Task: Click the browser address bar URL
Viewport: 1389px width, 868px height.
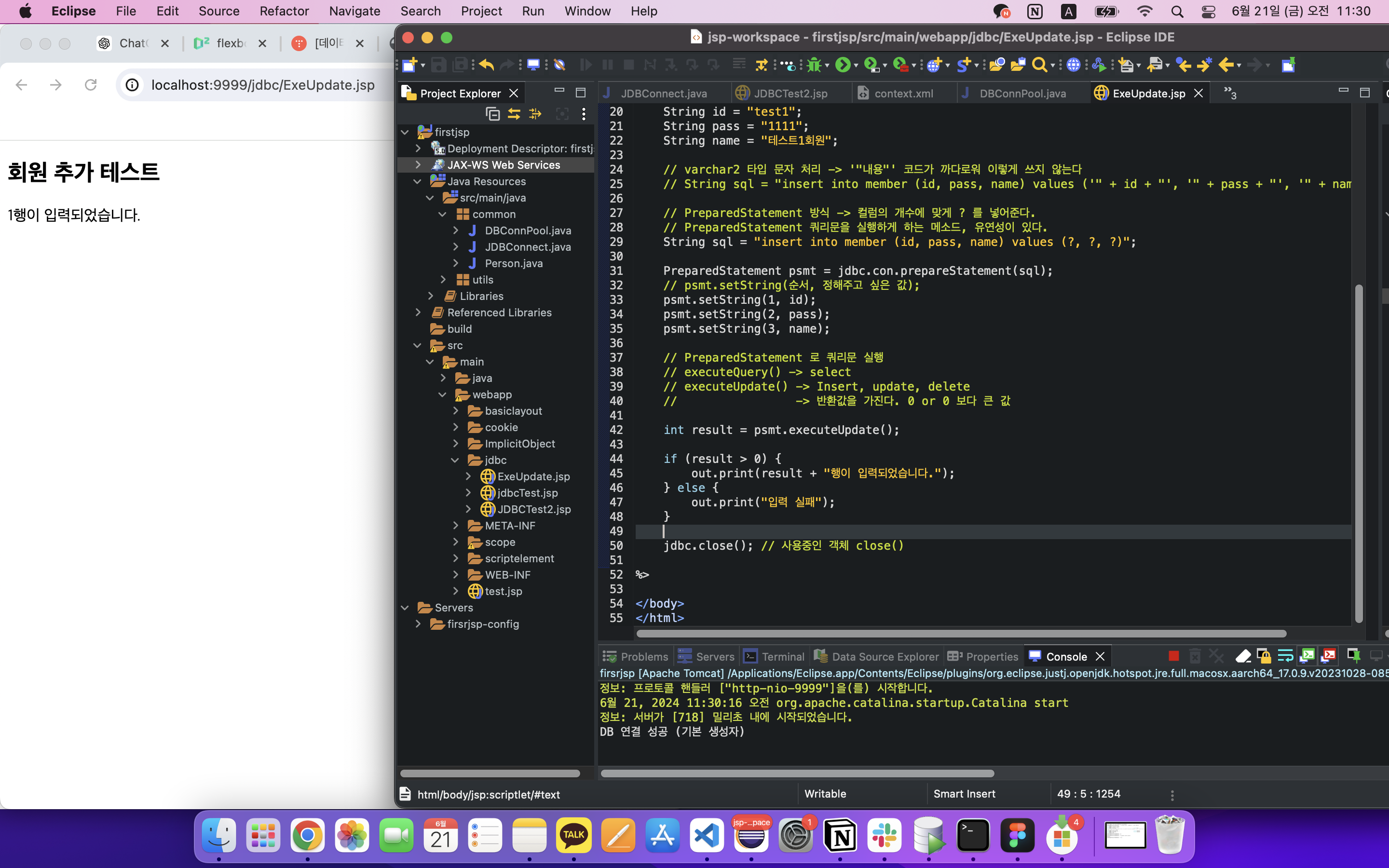Action: 262,85
